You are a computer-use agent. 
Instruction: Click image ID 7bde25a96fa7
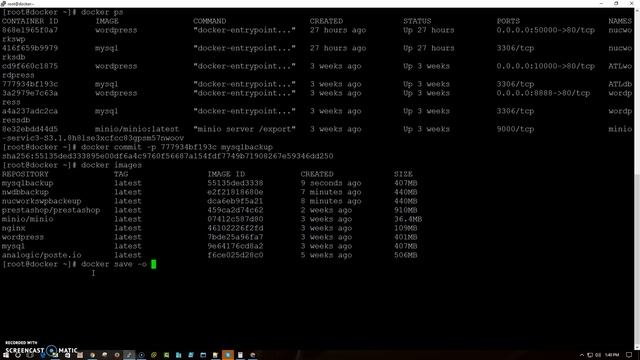[x=235, y=237]
